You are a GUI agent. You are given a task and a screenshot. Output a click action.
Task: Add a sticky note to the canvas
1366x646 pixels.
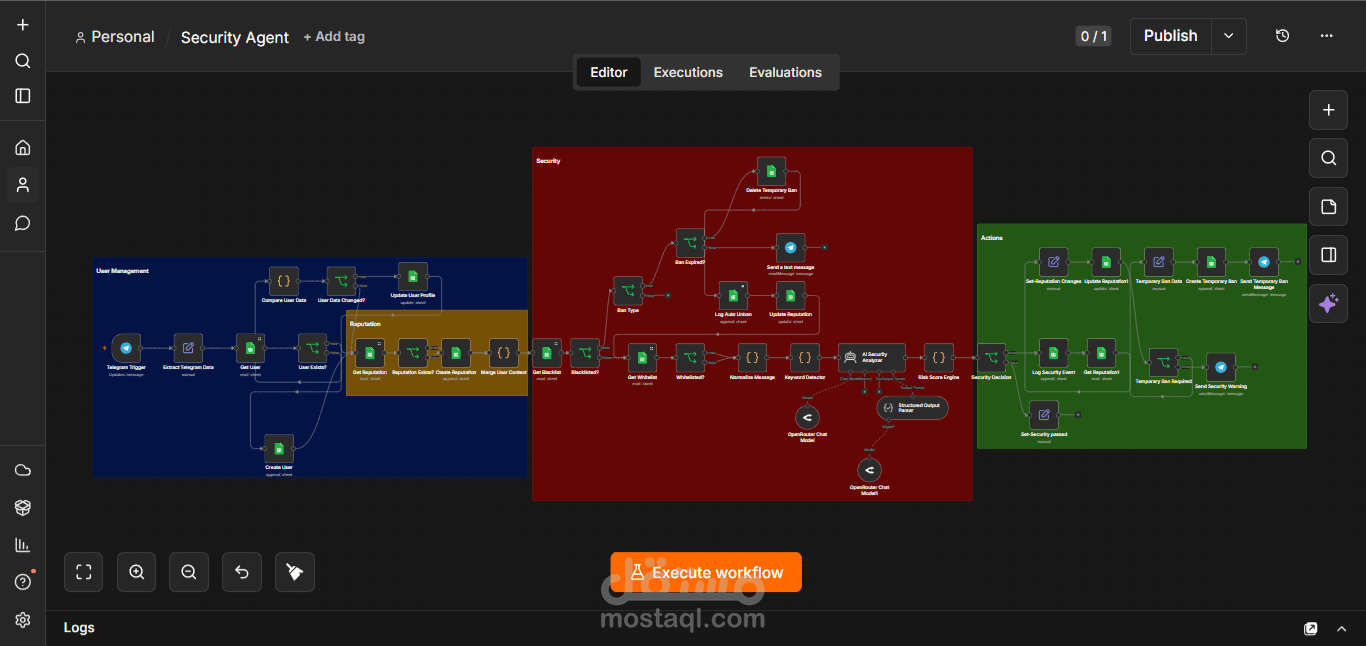point(1328,207)
